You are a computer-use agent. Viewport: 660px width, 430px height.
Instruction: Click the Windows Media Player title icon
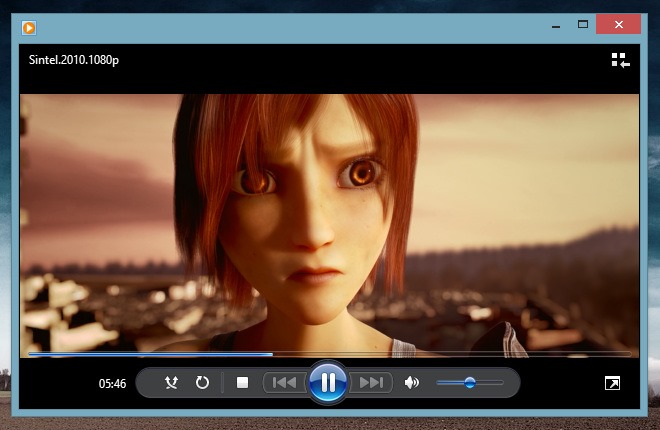click(29, 28)
